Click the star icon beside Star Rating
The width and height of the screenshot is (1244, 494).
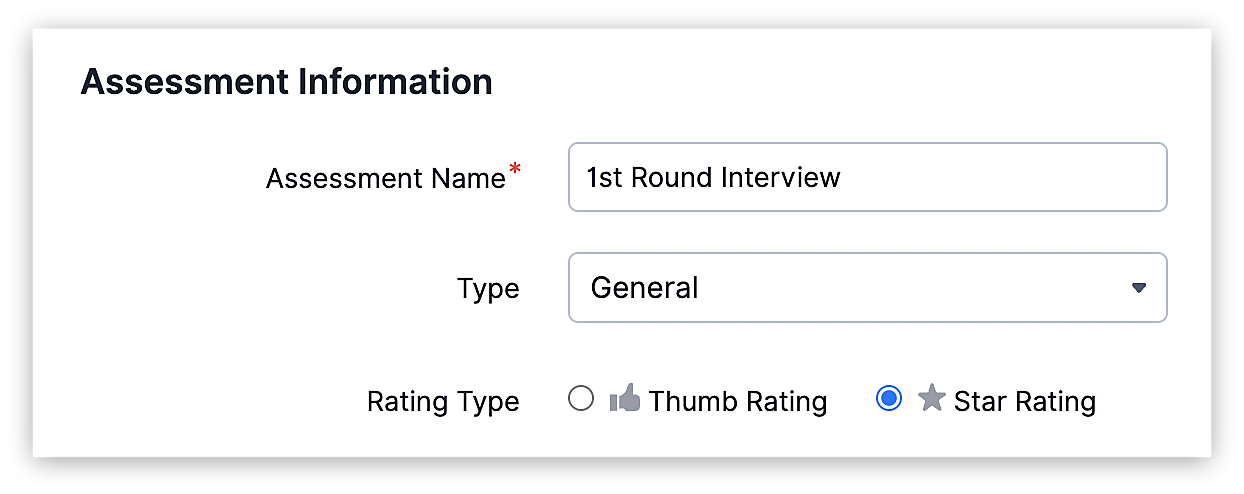pyautogui.click(x=931, y=399)
